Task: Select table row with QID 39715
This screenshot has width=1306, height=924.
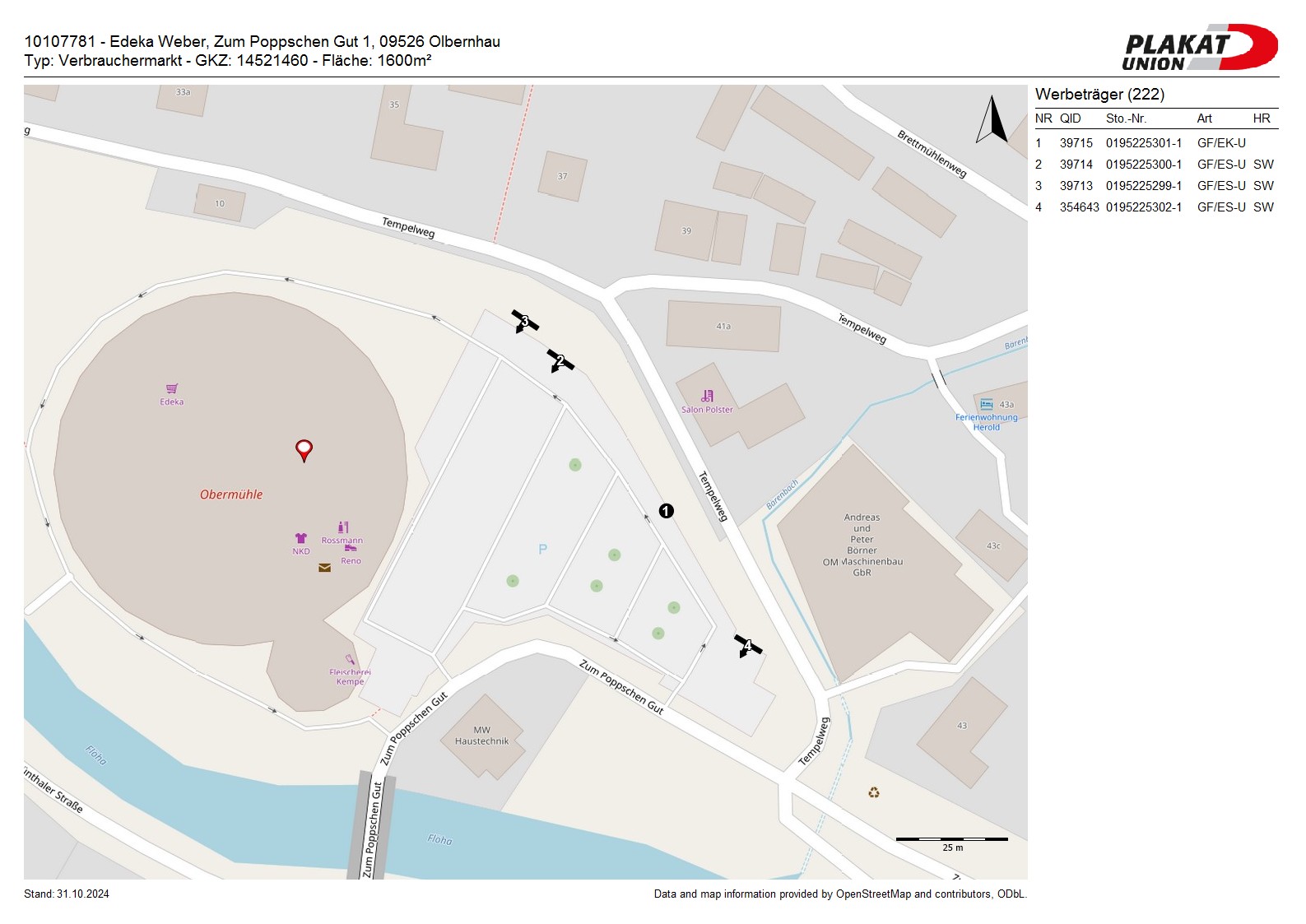Action: click(1155, 143)
